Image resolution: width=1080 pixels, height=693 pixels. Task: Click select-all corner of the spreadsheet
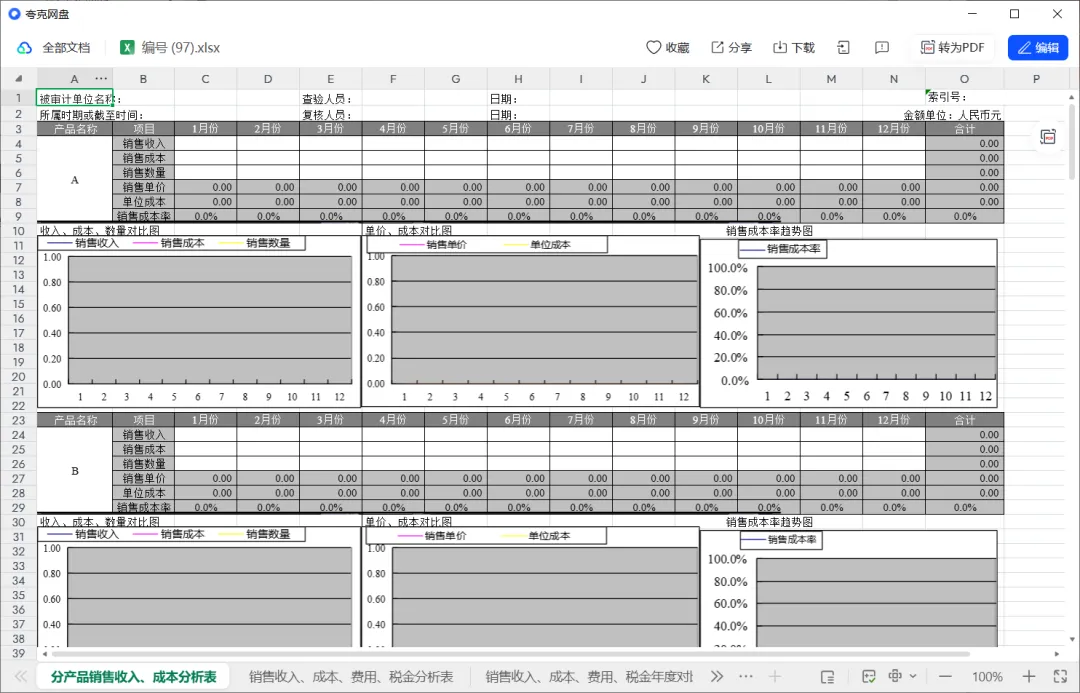(x=19, y=79)
